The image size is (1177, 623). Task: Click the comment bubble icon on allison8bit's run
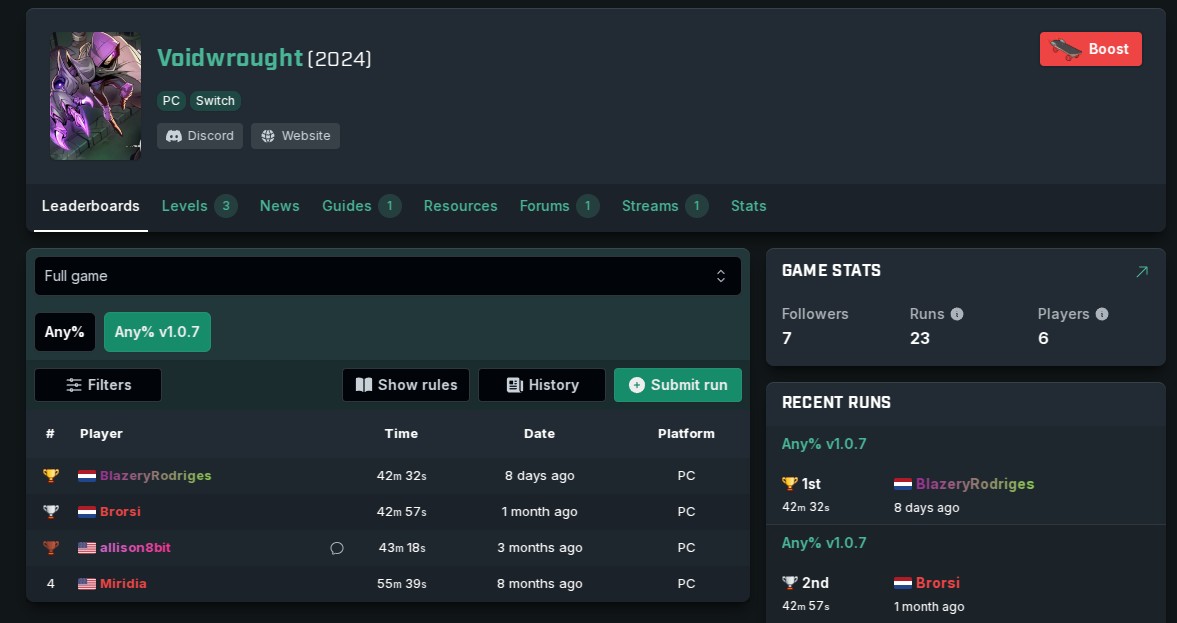[x=337, y=548]
